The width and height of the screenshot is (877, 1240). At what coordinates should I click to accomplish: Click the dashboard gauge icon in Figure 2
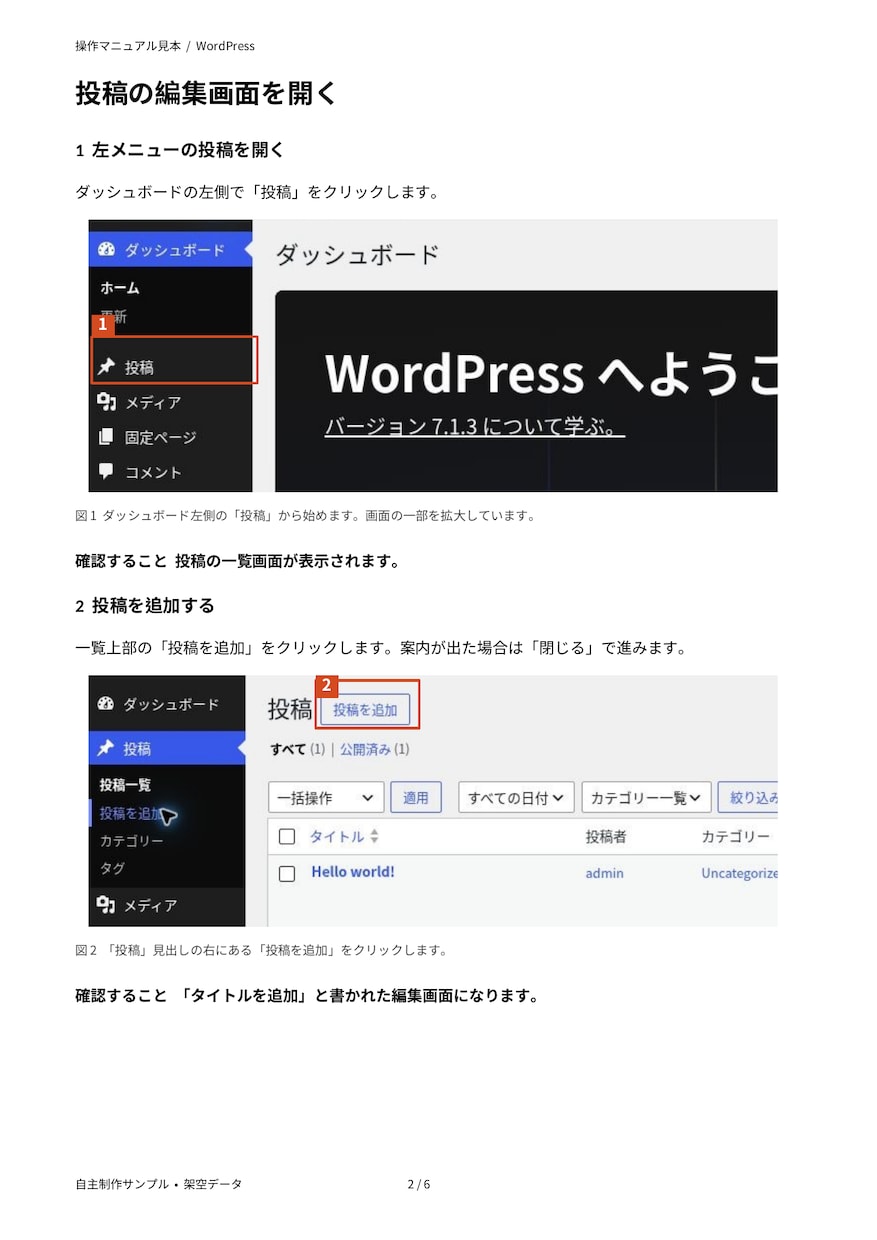coord(105,704)
